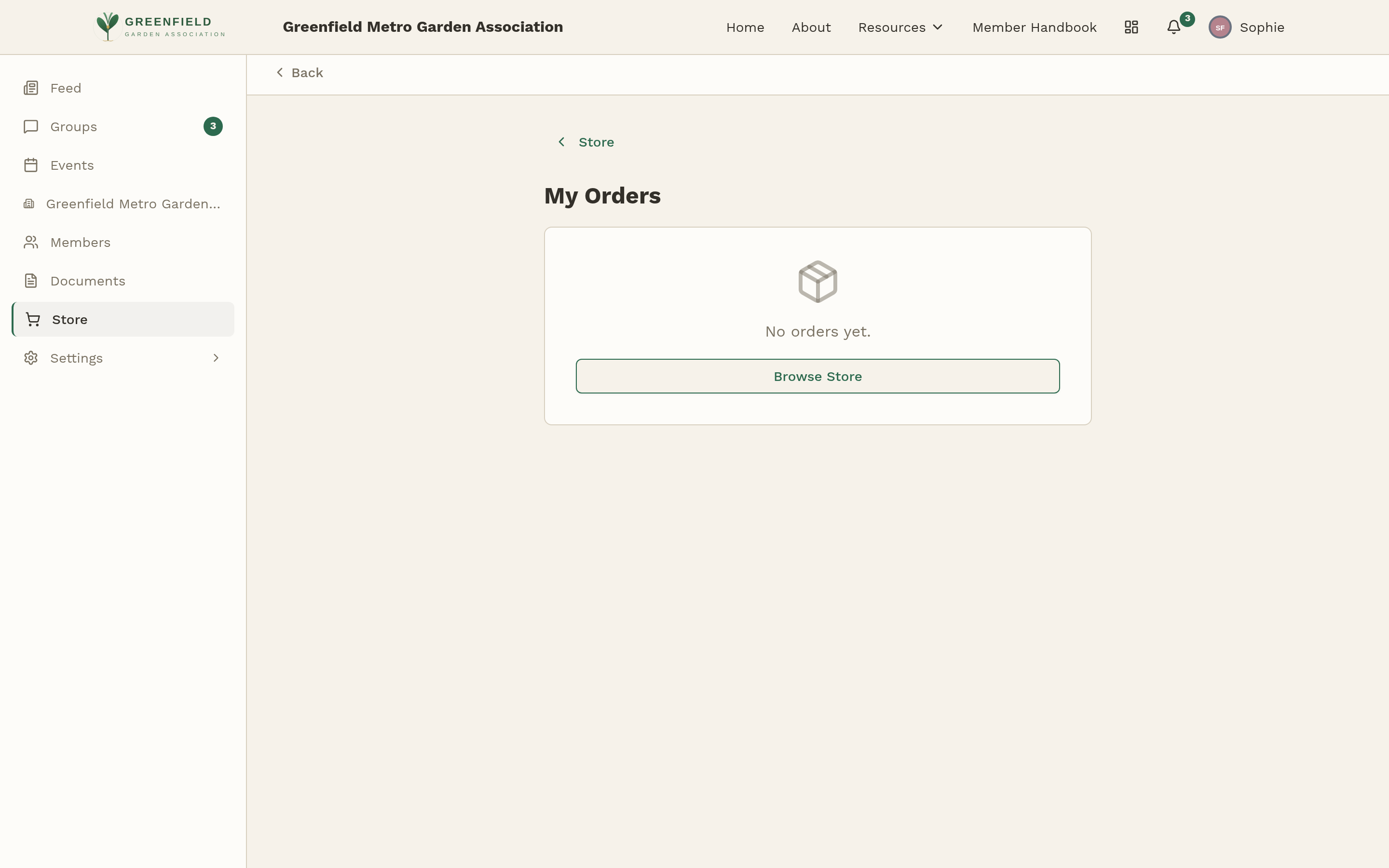Expand the Resources dropdown
Viewport: 1389px width, 868px height.
900,27
